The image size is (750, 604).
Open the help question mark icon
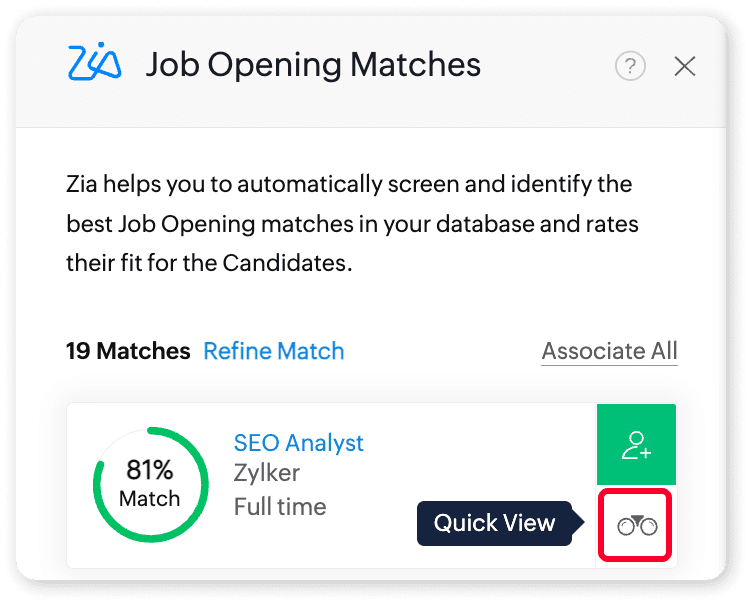click(x=630, y=66)
